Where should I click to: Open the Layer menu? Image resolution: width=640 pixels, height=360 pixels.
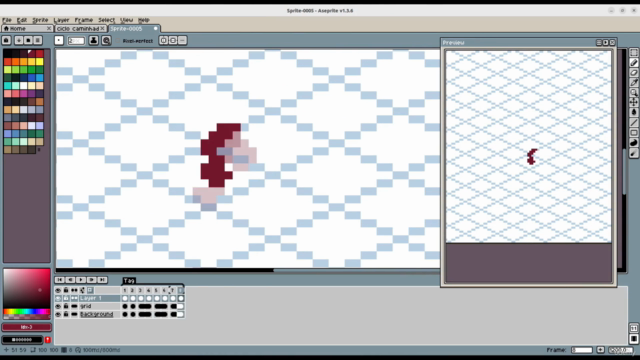pos(61,20)
